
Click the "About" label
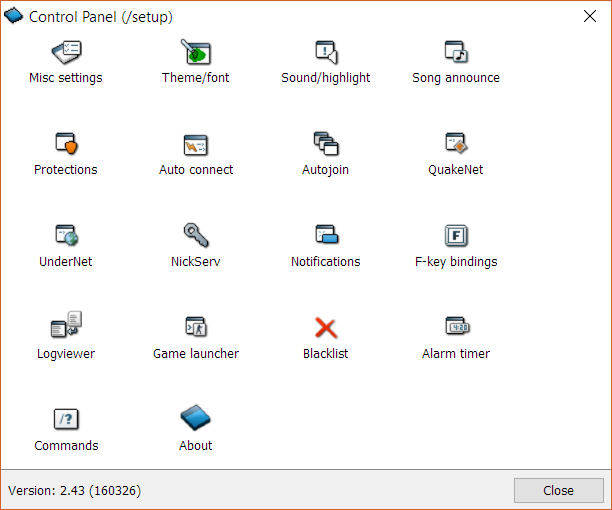pos(196,446)
